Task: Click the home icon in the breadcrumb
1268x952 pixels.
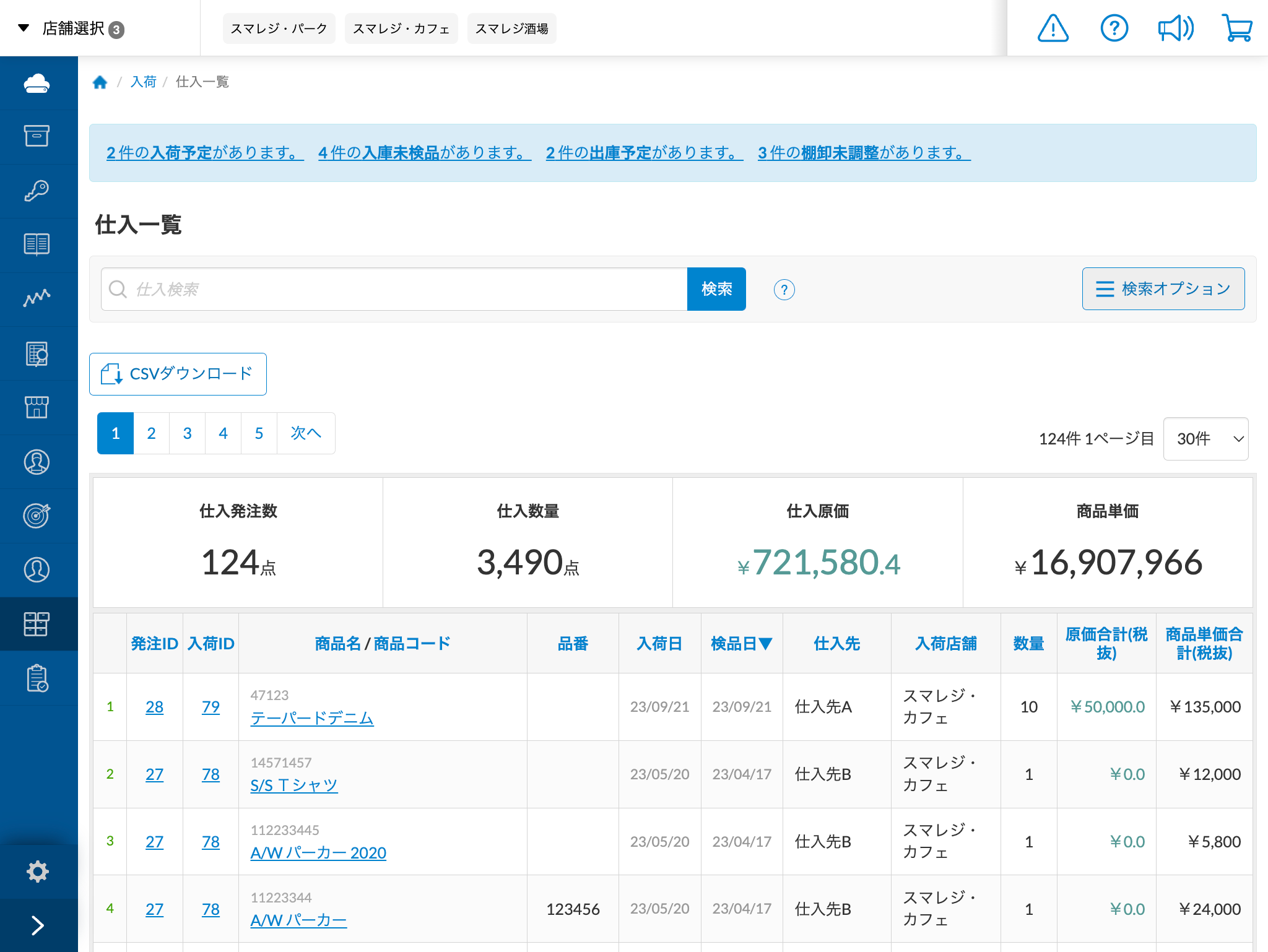Action: 100,81
